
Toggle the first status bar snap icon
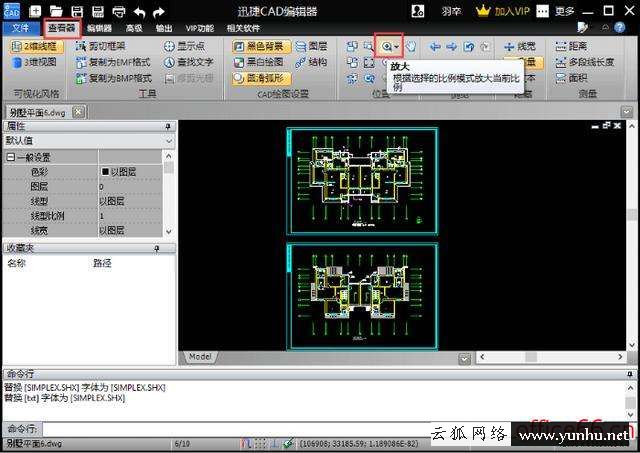coord(246,444)
